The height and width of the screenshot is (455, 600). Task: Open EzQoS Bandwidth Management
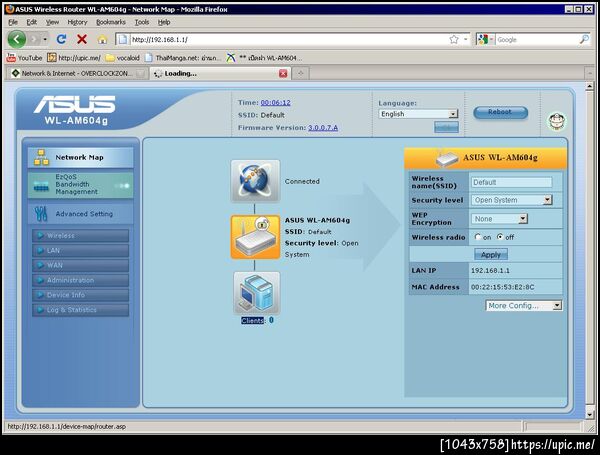(80, 184)
